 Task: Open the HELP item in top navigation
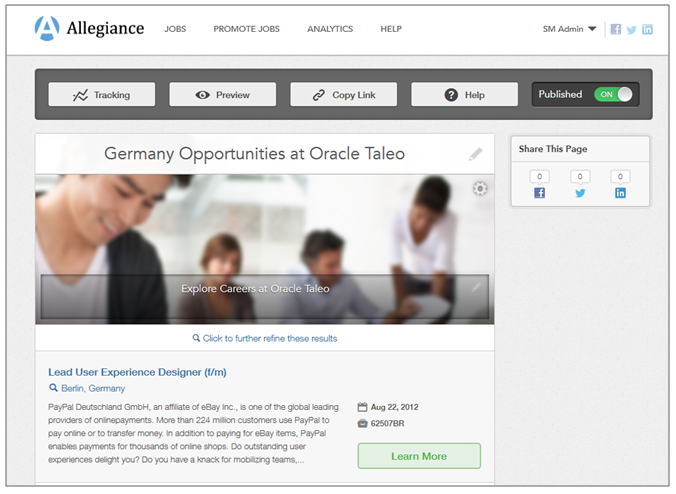click(391, 29)
